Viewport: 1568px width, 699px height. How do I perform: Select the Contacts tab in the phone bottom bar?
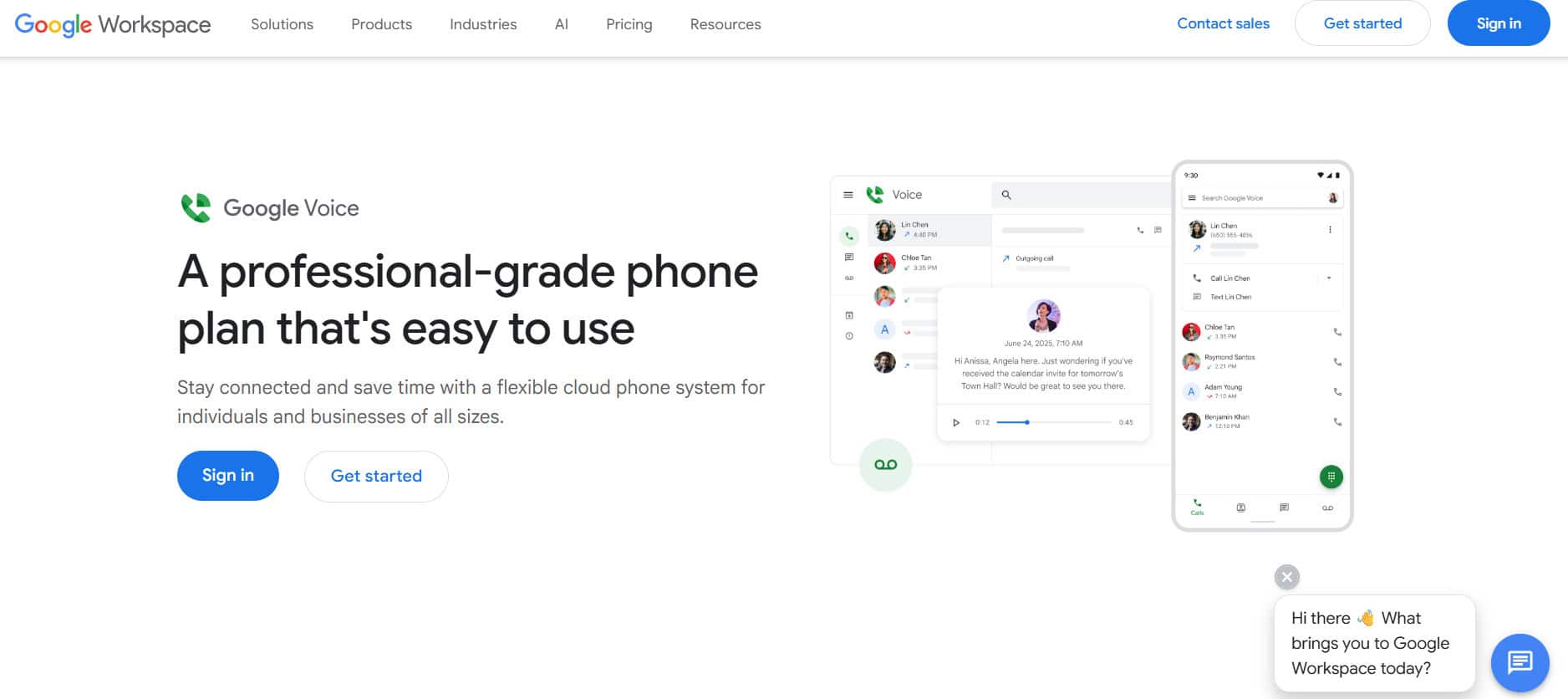pos(1240,508)
